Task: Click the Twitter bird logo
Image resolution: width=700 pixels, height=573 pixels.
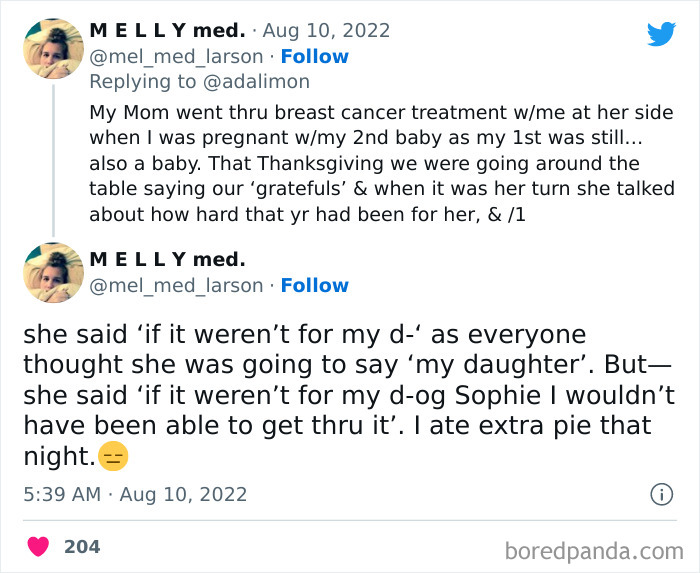Action: [661, 33]
